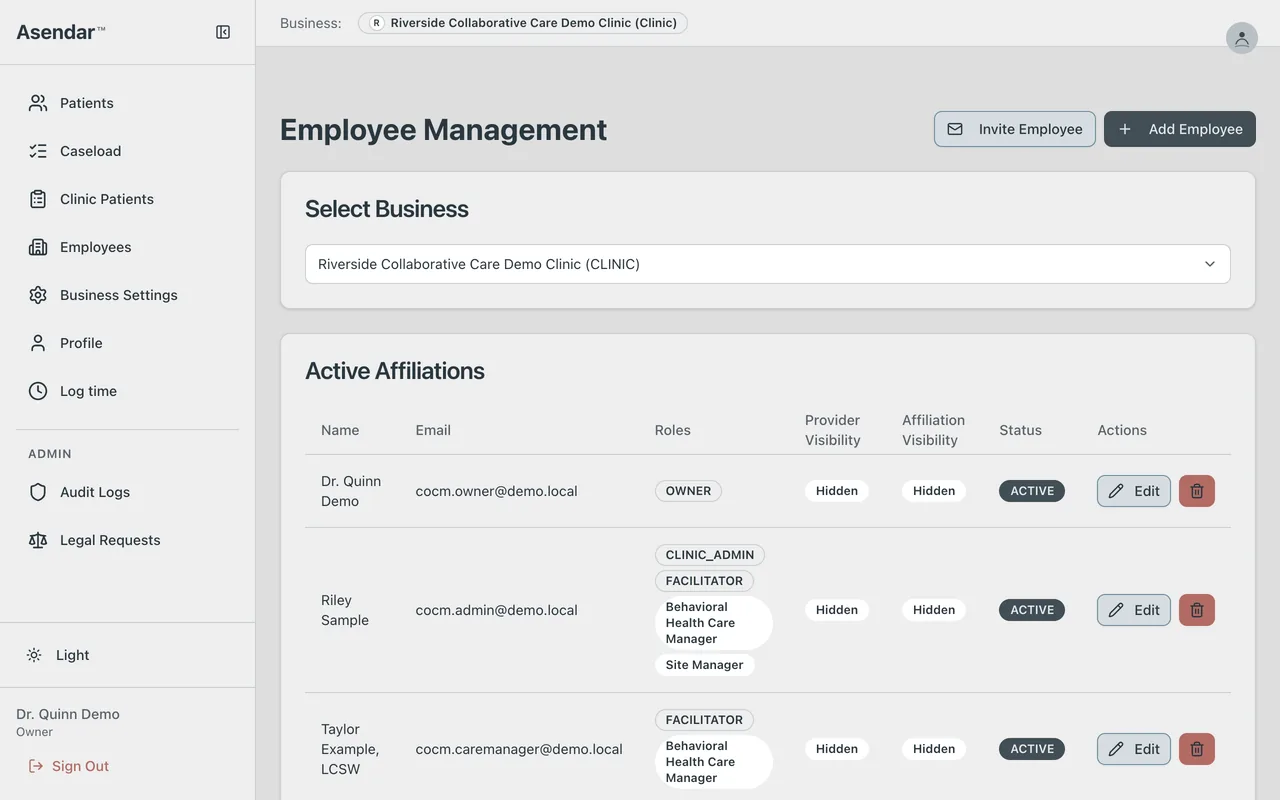Click the OWNER role badge
1280x800 pixels.
click(x=688, y=491)
